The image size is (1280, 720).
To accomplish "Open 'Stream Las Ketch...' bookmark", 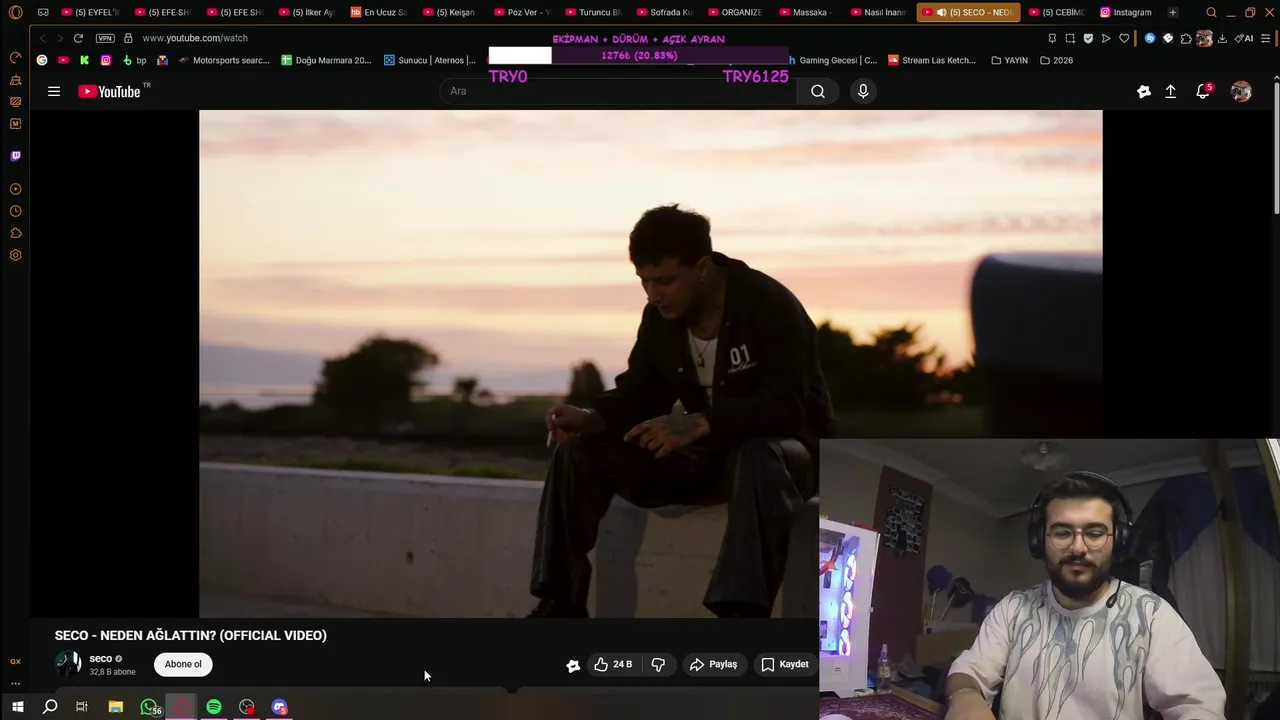I will (x=932, y=60).
